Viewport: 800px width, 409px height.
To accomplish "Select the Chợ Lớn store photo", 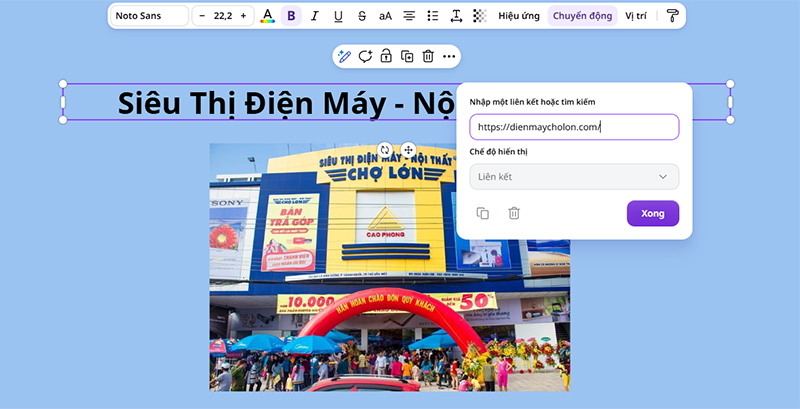I will (389, 267).
